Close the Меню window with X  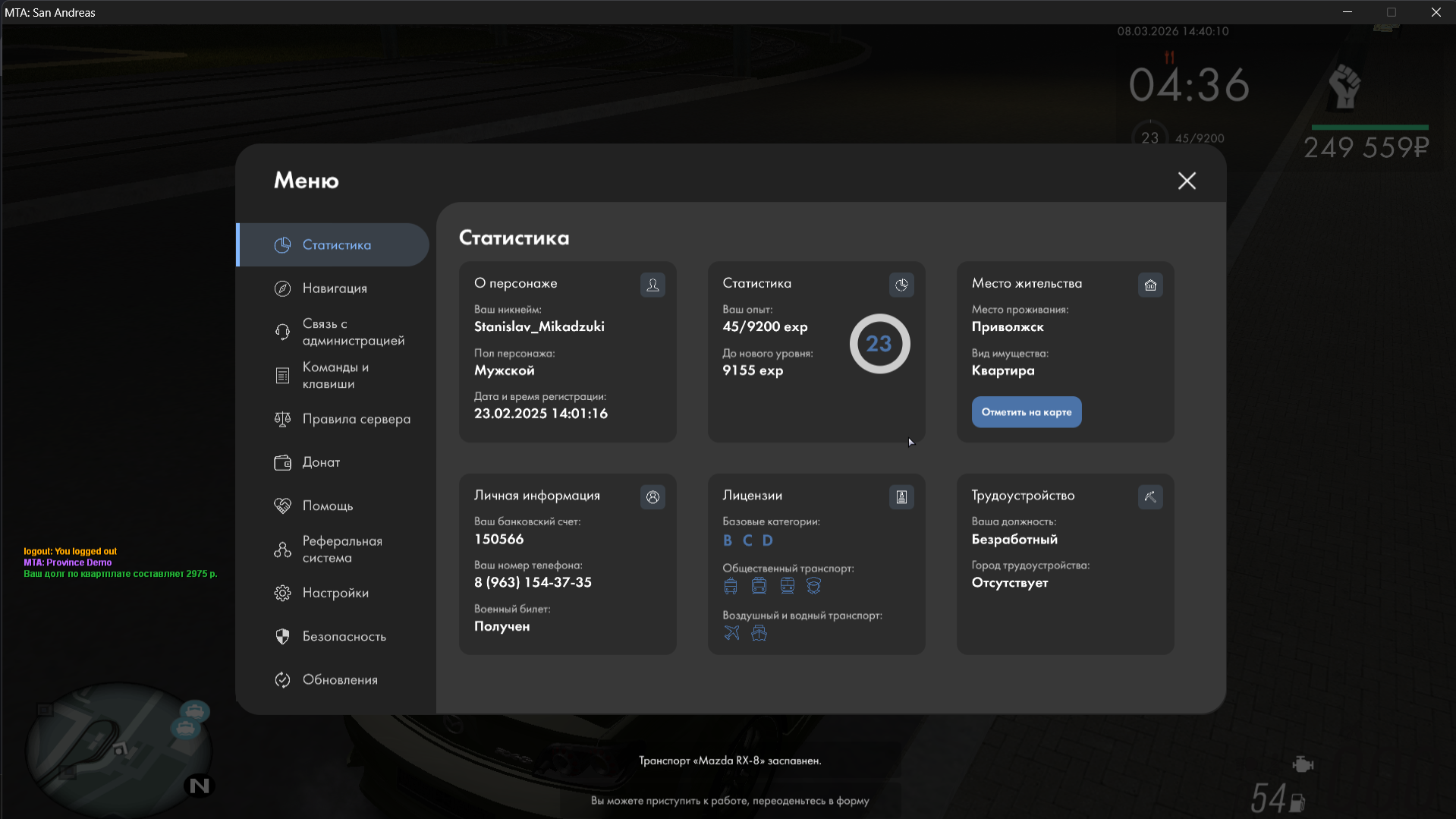[1187, 181]
